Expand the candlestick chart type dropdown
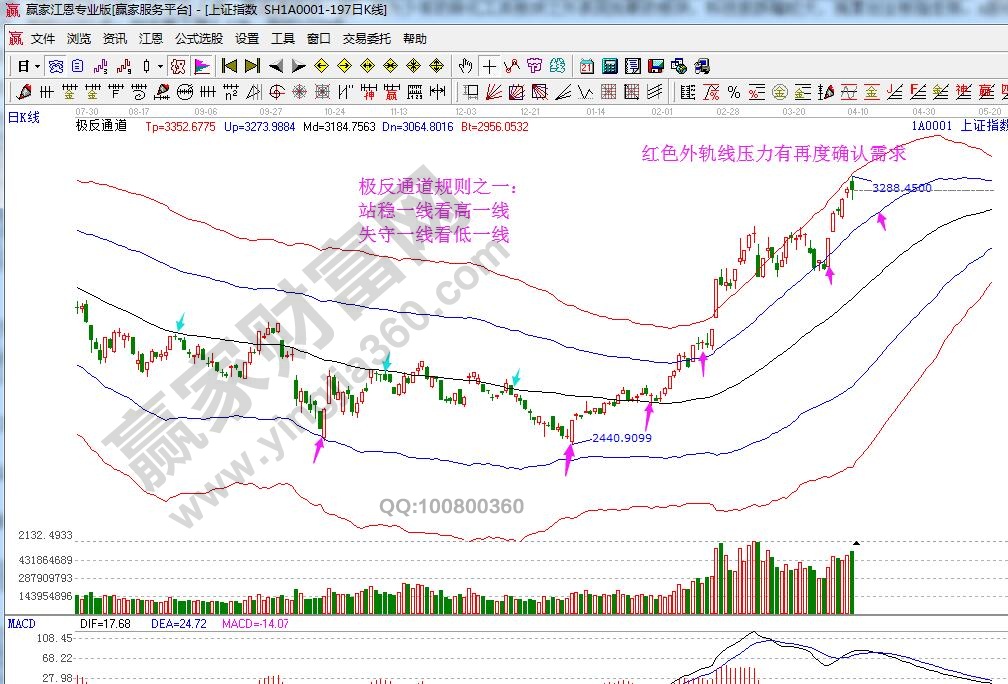This screenshot has height=684, width=1008. 160,66
